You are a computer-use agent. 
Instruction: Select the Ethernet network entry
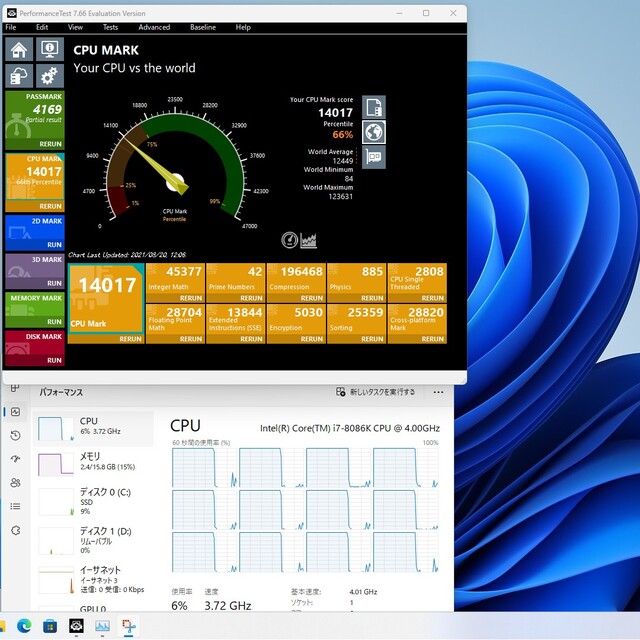(x=93, y=580)
